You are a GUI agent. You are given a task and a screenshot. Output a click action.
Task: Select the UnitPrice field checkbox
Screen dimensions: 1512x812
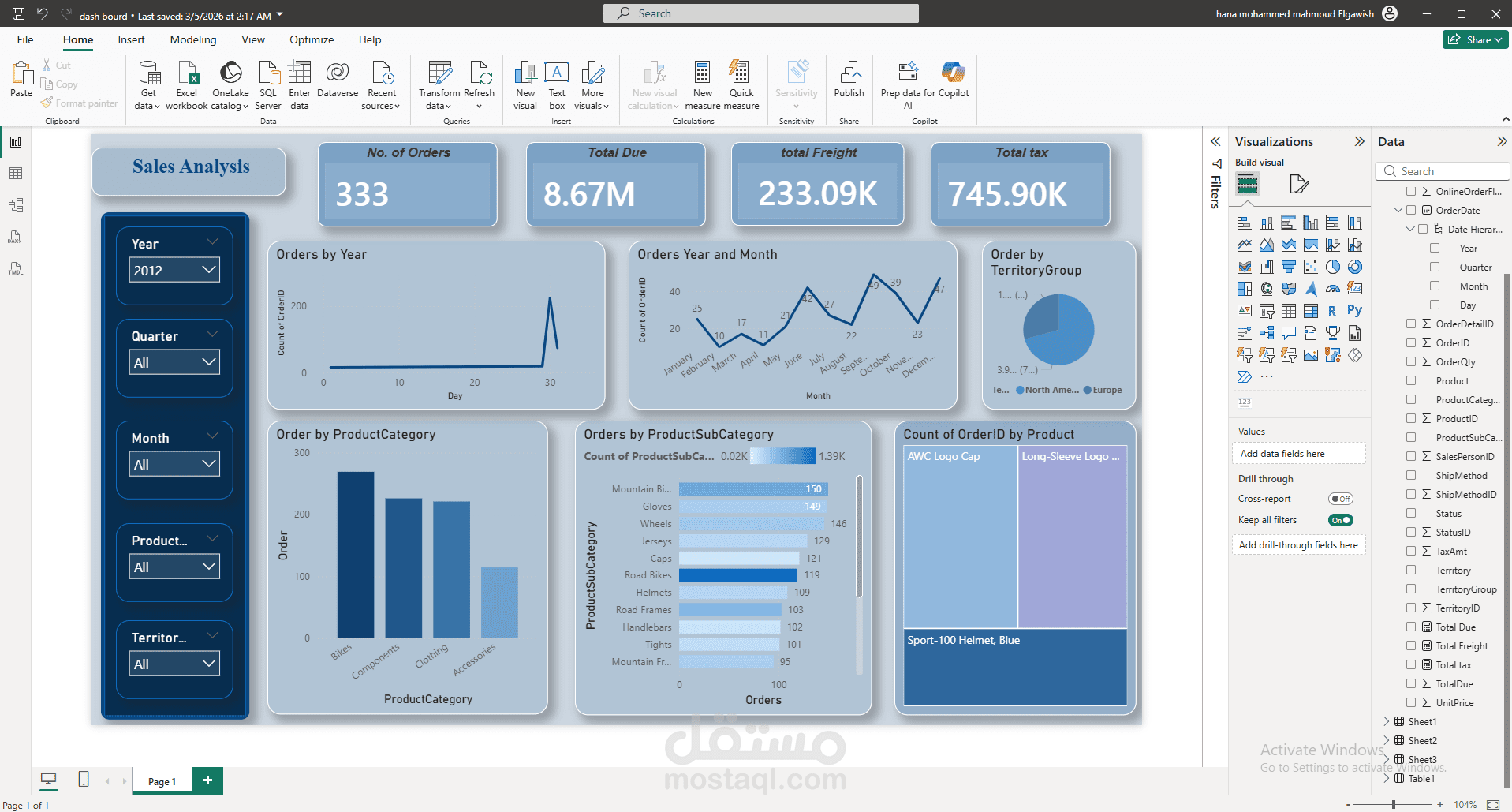click(x=1412, y=702)
